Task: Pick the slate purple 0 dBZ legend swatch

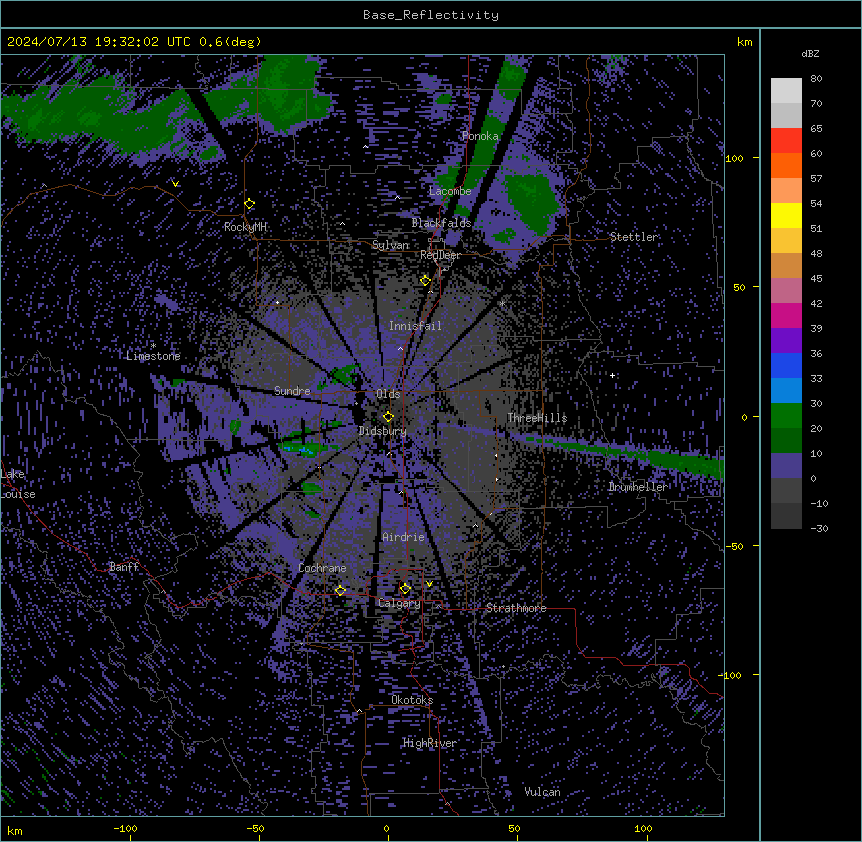Action: tap(786, 466)
